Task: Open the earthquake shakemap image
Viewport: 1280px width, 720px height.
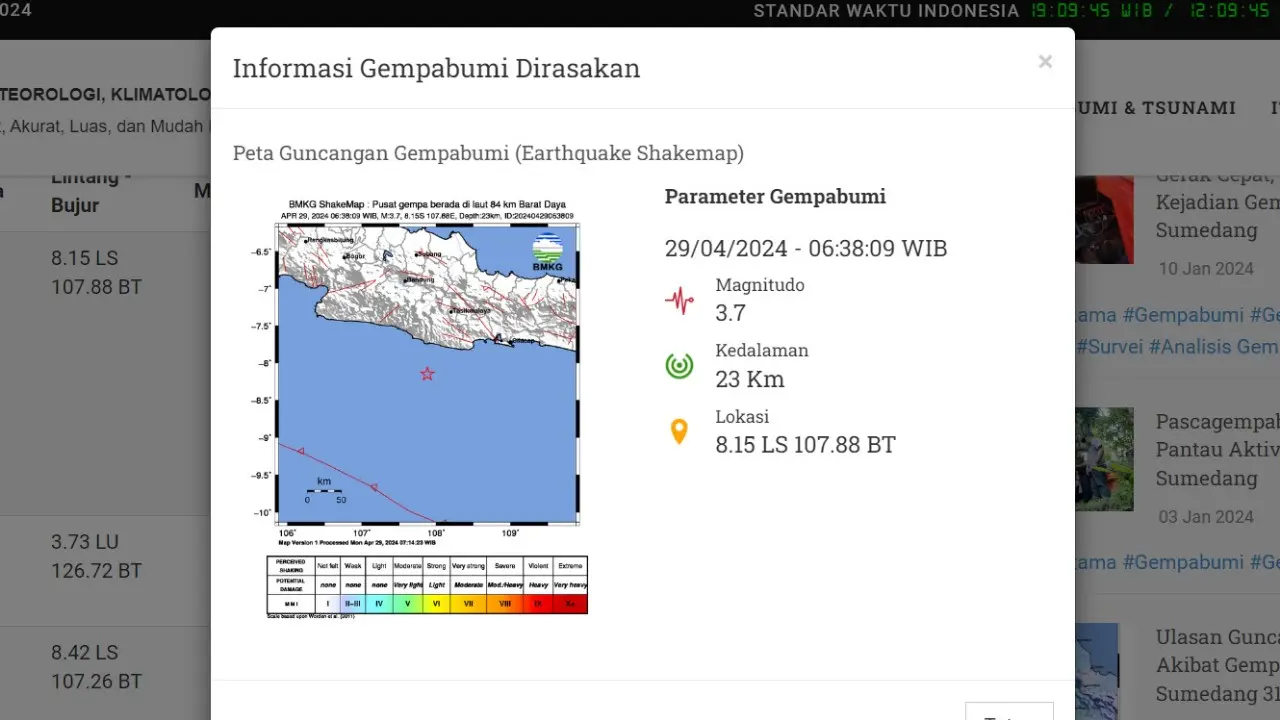Action: (x=418, y=407)
